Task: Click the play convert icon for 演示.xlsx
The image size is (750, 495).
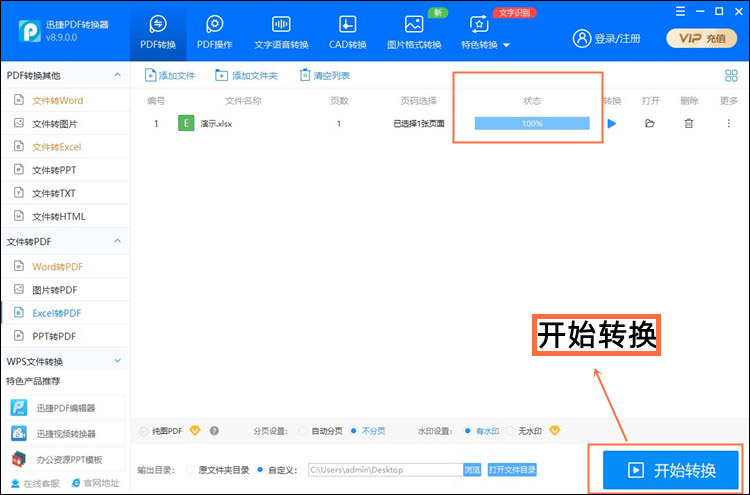Action: coord(611,123)
